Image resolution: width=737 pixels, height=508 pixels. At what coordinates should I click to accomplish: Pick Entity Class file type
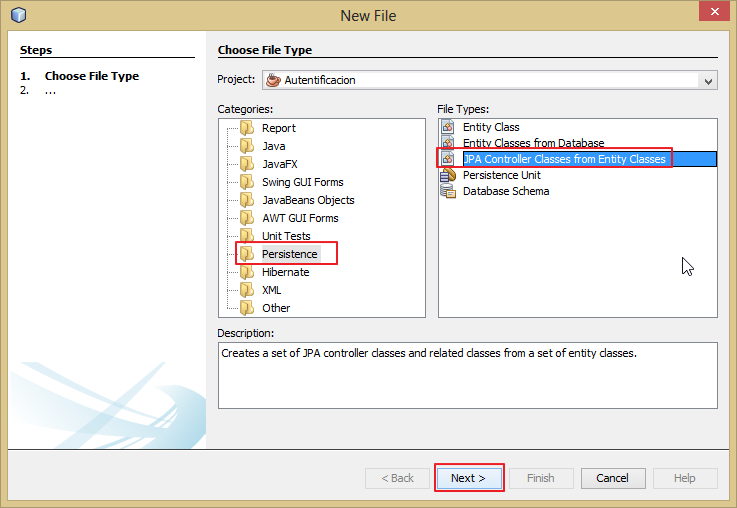click(491, 127)
